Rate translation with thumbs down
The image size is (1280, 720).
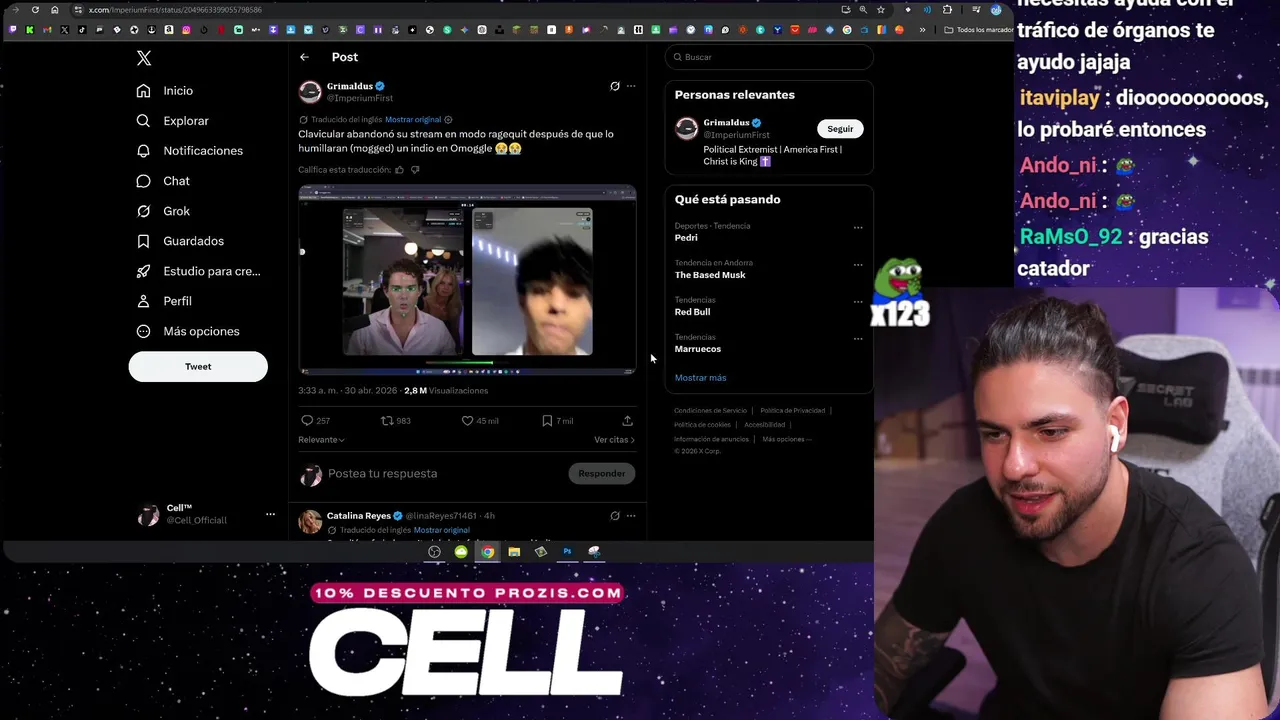(x=415, y=170)
